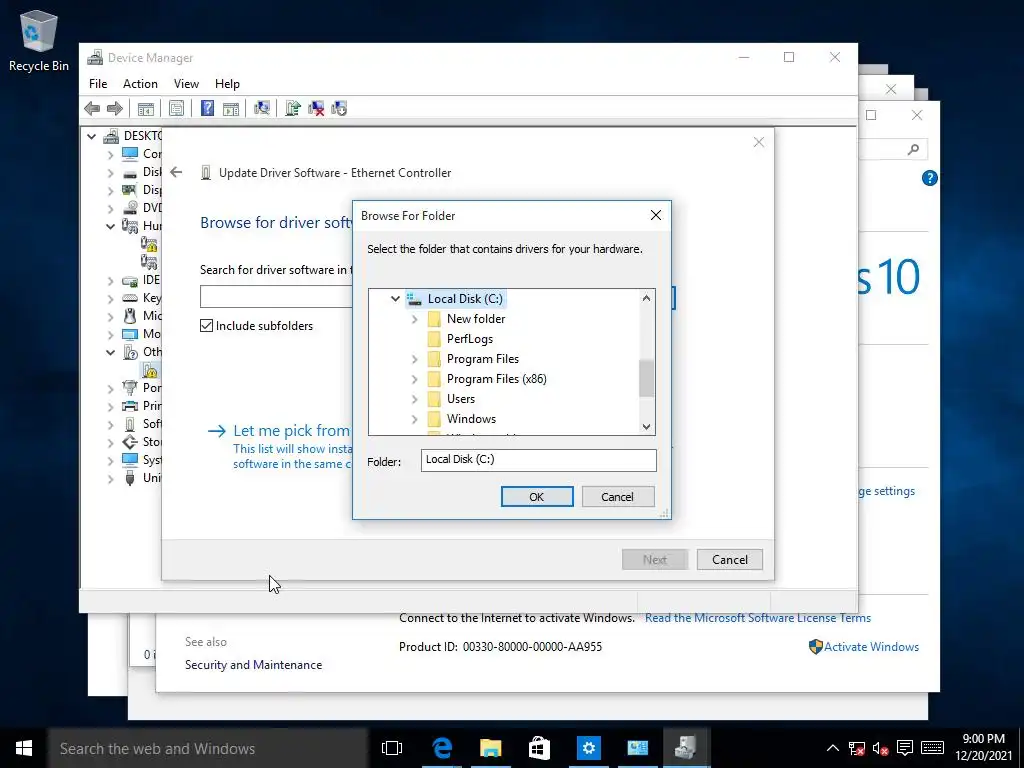1024x768 pixels.
Task: Expand the Windows folder node
Action: (x=415, y=419)
